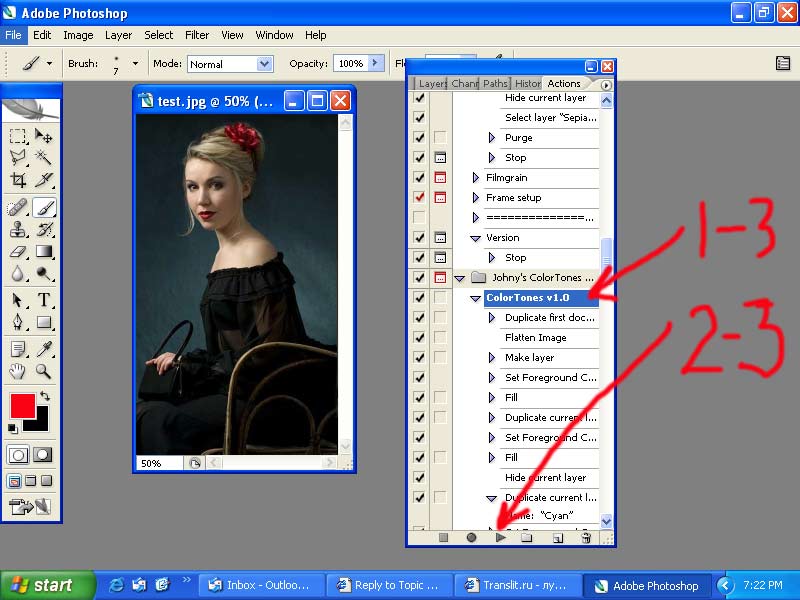Select the Move tool
The width and height of the screenshot is (800, 600).
click(x=43, y=136)
